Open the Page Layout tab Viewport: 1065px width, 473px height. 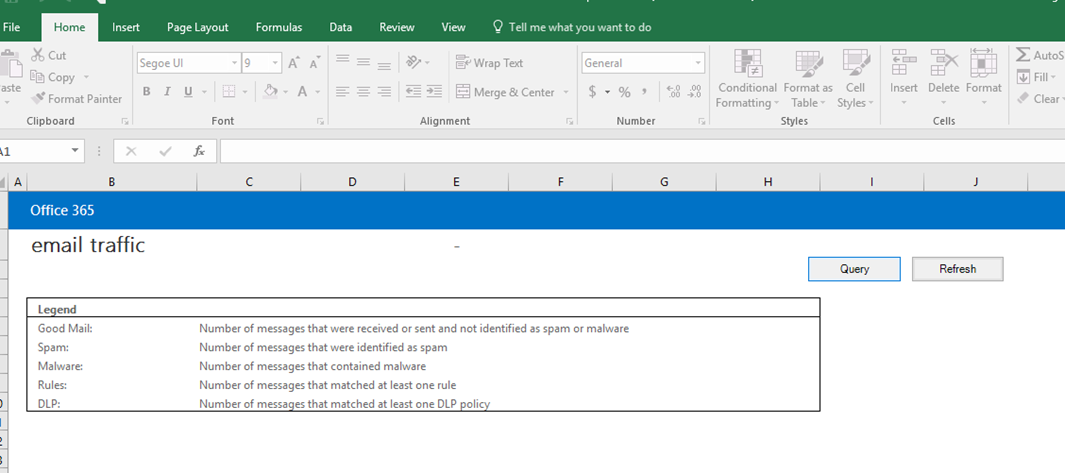click(x=197, y=27)
